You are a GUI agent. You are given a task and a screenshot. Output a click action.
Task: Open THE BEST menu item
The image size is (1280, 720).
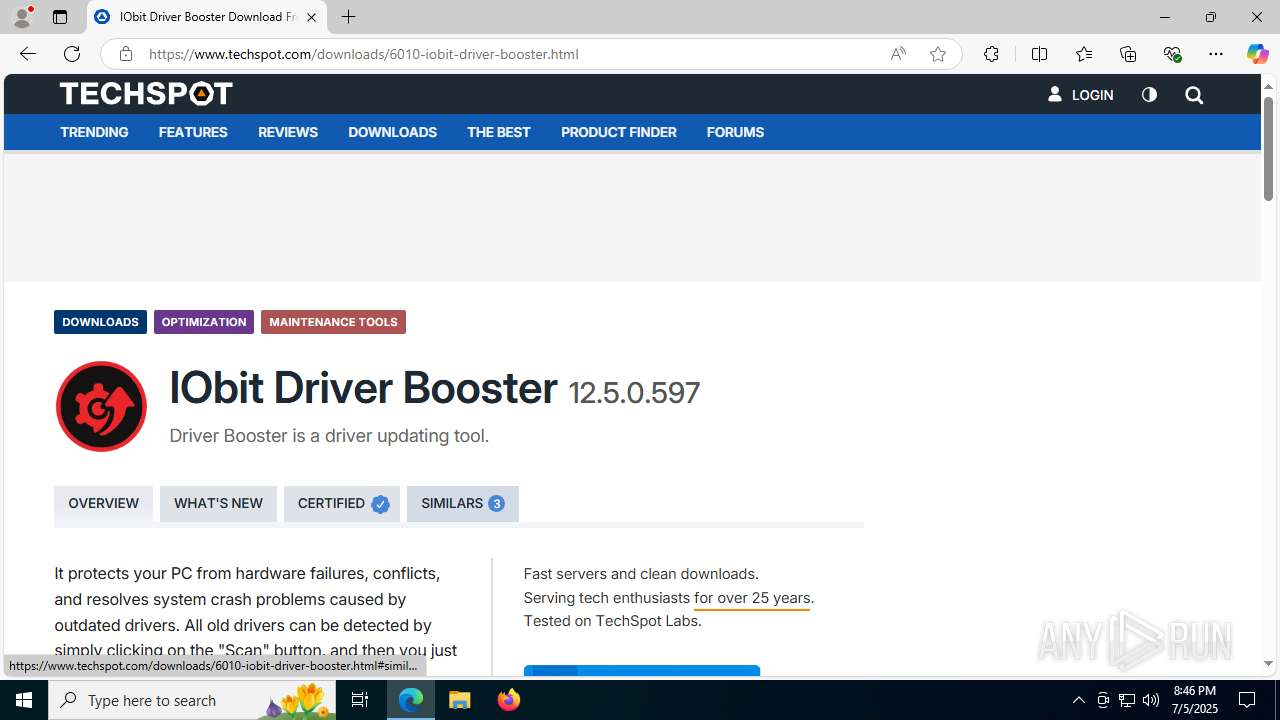(499, 132)
